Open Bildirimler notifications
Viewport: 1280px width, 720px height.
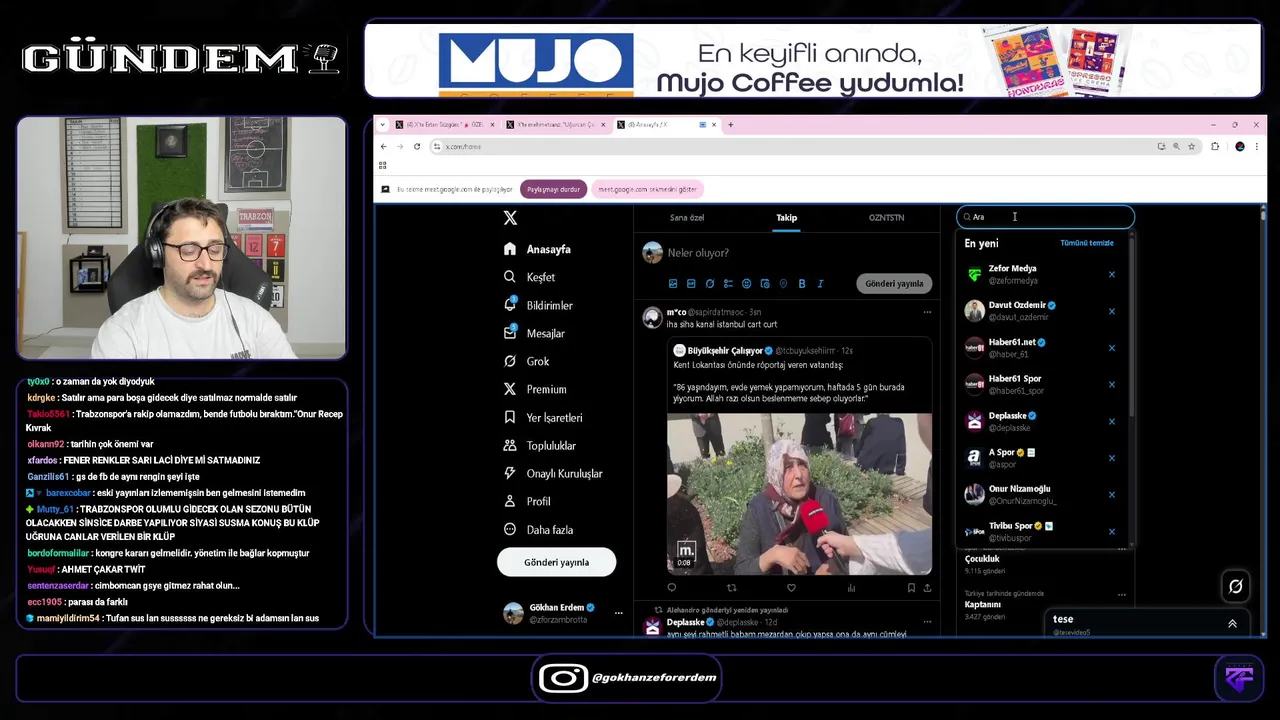538,305
